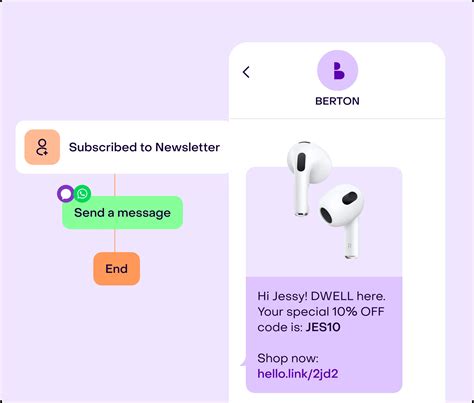Click the connector line above the End node

[x=115, y=241]
